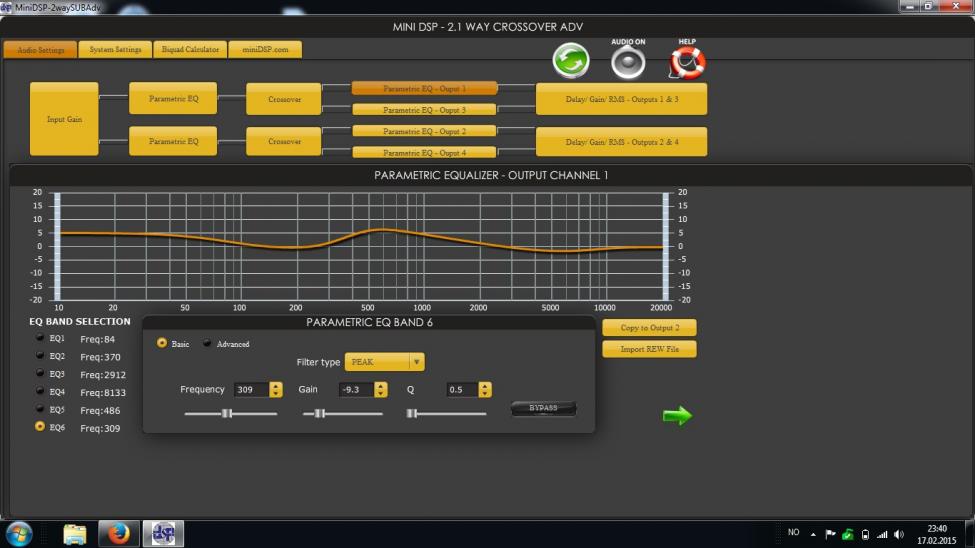Select the EQ1 band radio button

[x=40, y=338]
